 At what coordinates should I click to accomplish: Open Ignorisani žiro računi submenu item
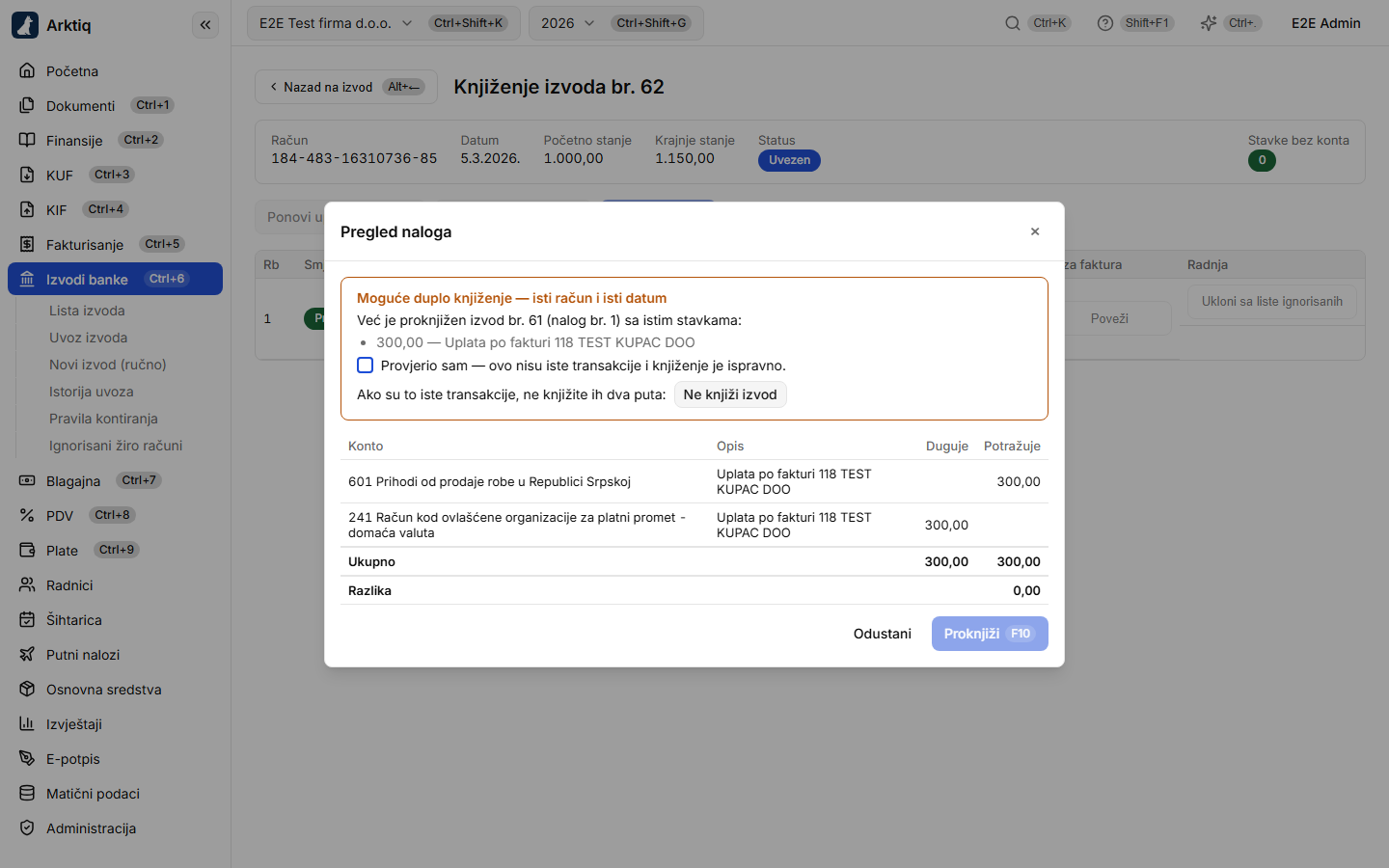[x=116, y=446]
